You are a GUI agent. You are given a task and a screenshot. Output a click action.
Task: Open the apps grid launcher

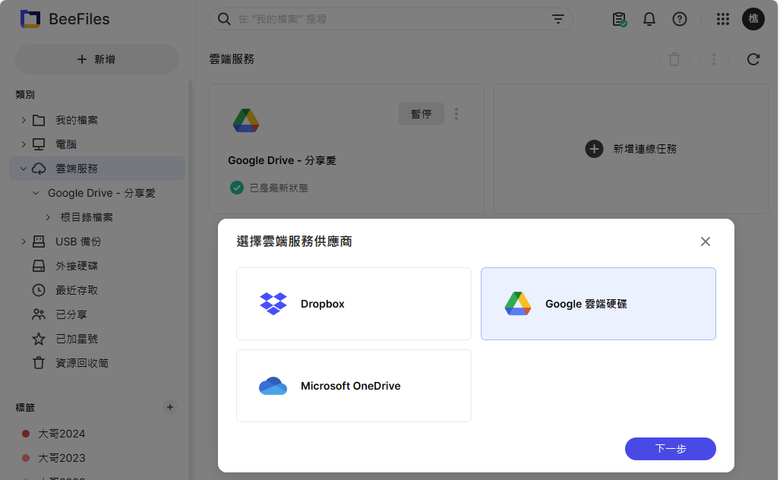722,19
